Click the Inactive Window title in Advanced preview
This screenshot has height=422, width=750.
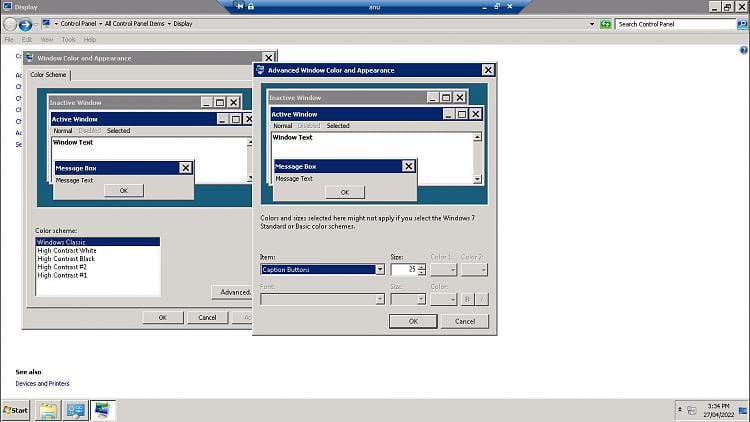(295, 98)
